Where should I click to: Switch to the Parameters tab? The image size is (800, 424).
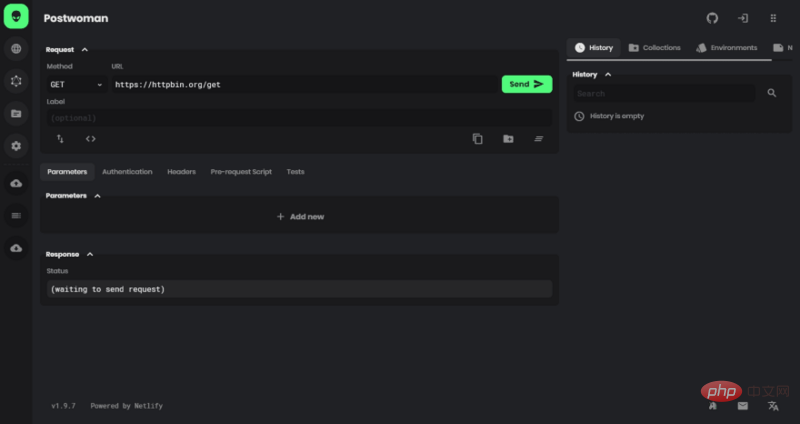(67, 172)
